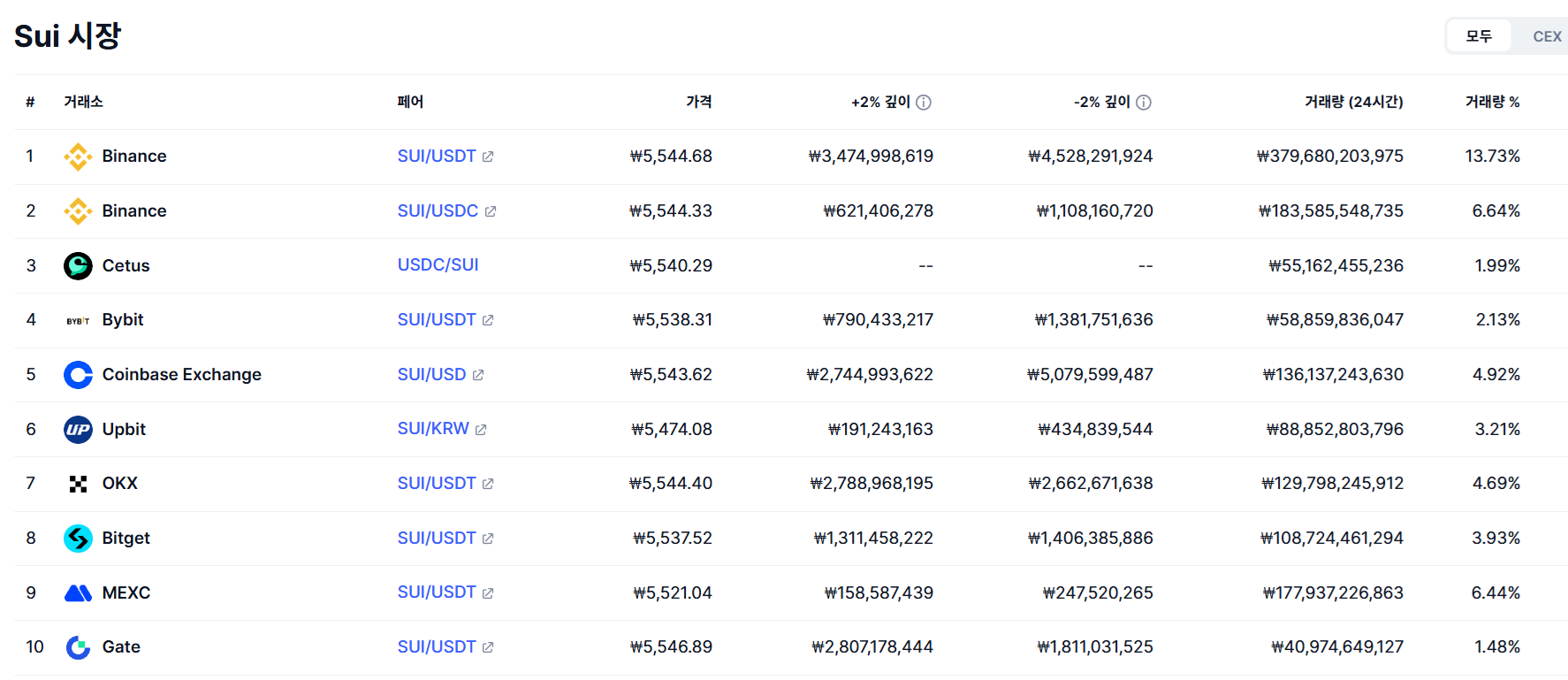Viewport: 1568px width, 680px height.
Task: Open external link icon for Coinbase SUI/USD
Action: click(478, 375)
